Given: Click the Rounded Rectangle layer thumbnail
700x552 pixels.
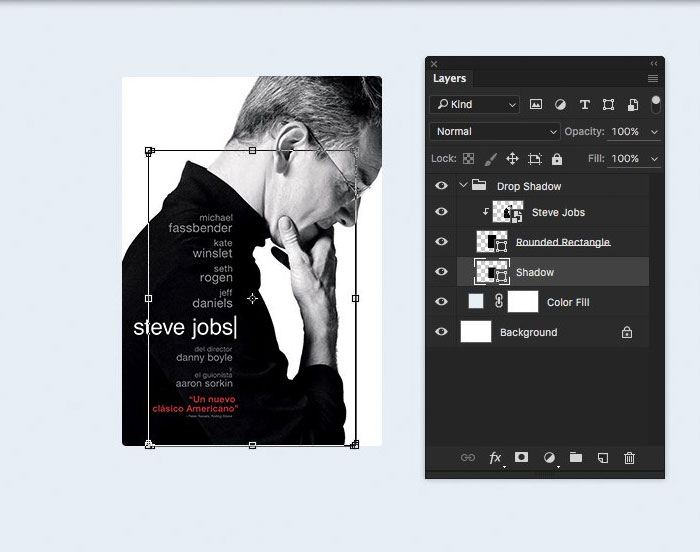Looking at the screenshot, I should click(x=492, y=242).
